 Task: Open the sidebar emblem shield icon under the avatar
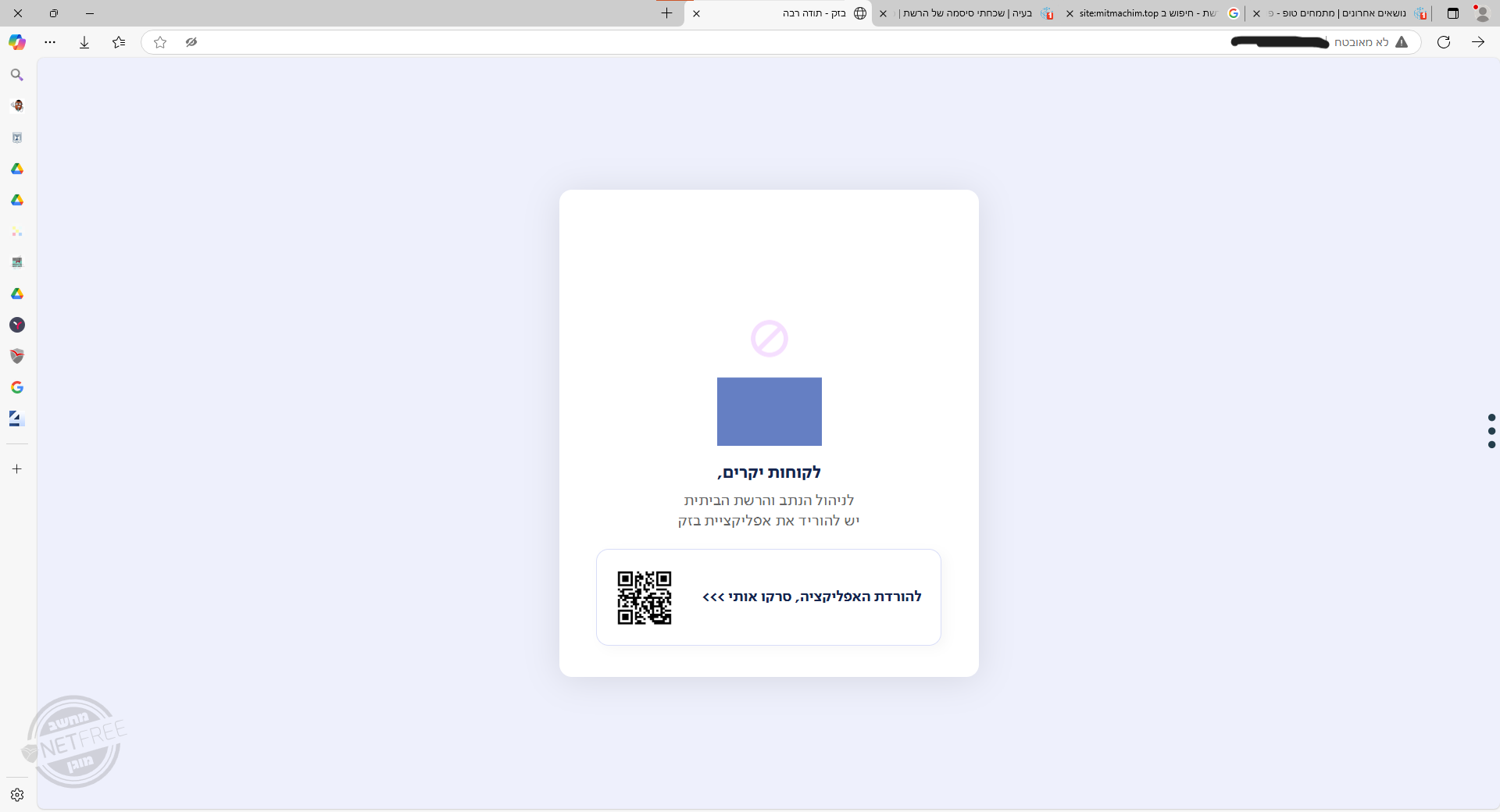(x=17, y=137)
